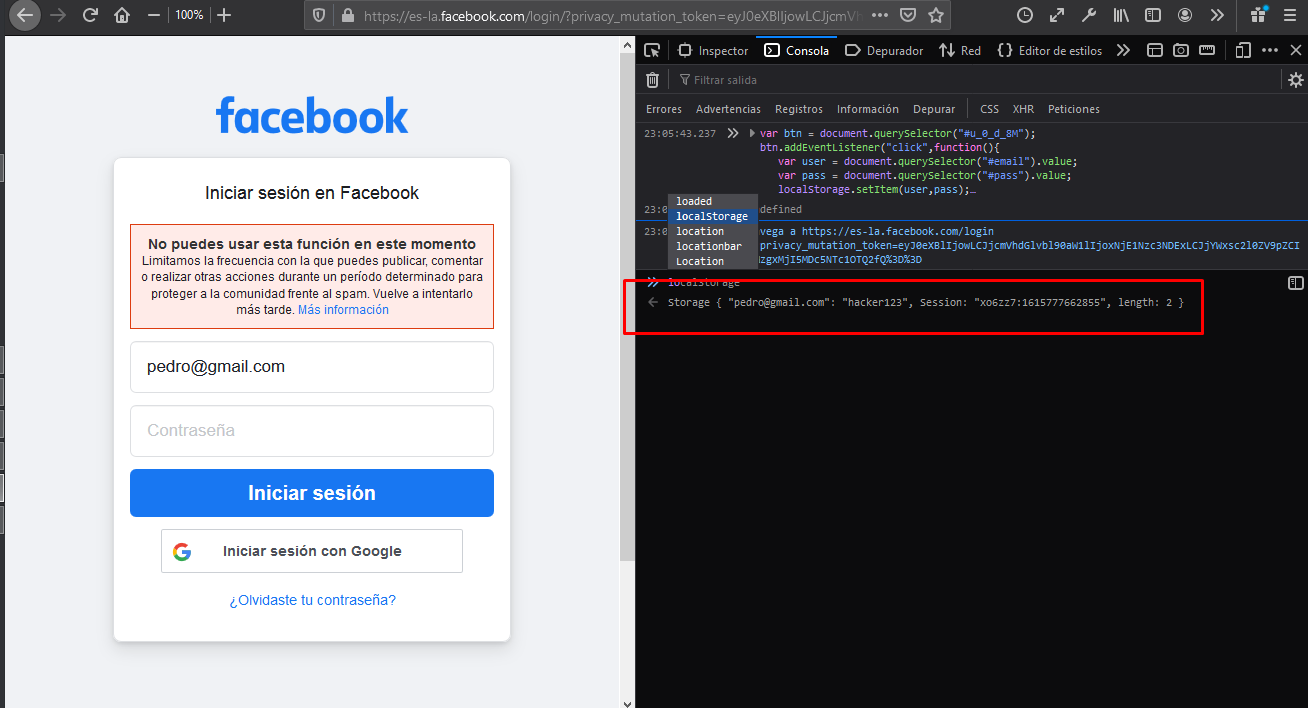This screenshot has height=708, width=1308.
Task: Bookmark the page with the star icon
Action: (936, 15)
